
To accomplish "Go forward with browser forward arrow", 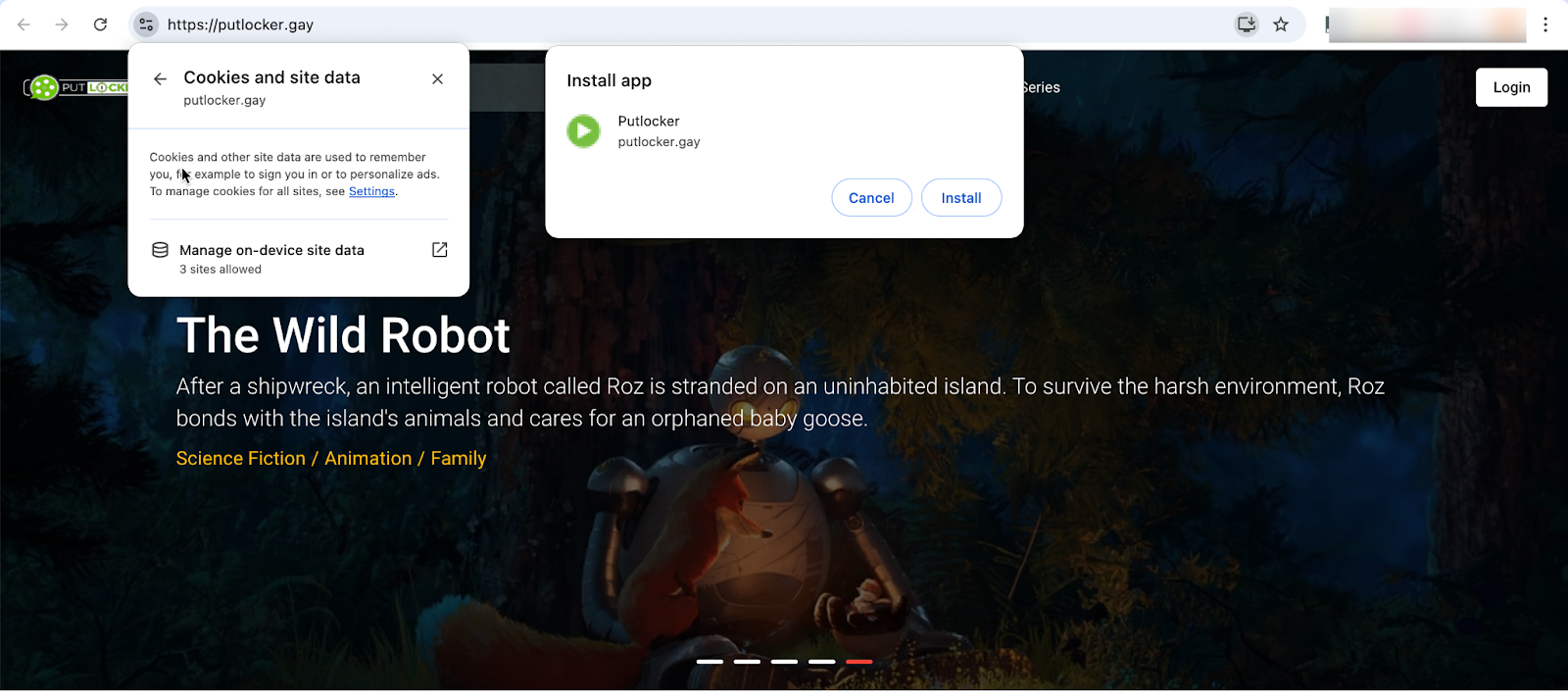I will [x=62, y=25].
